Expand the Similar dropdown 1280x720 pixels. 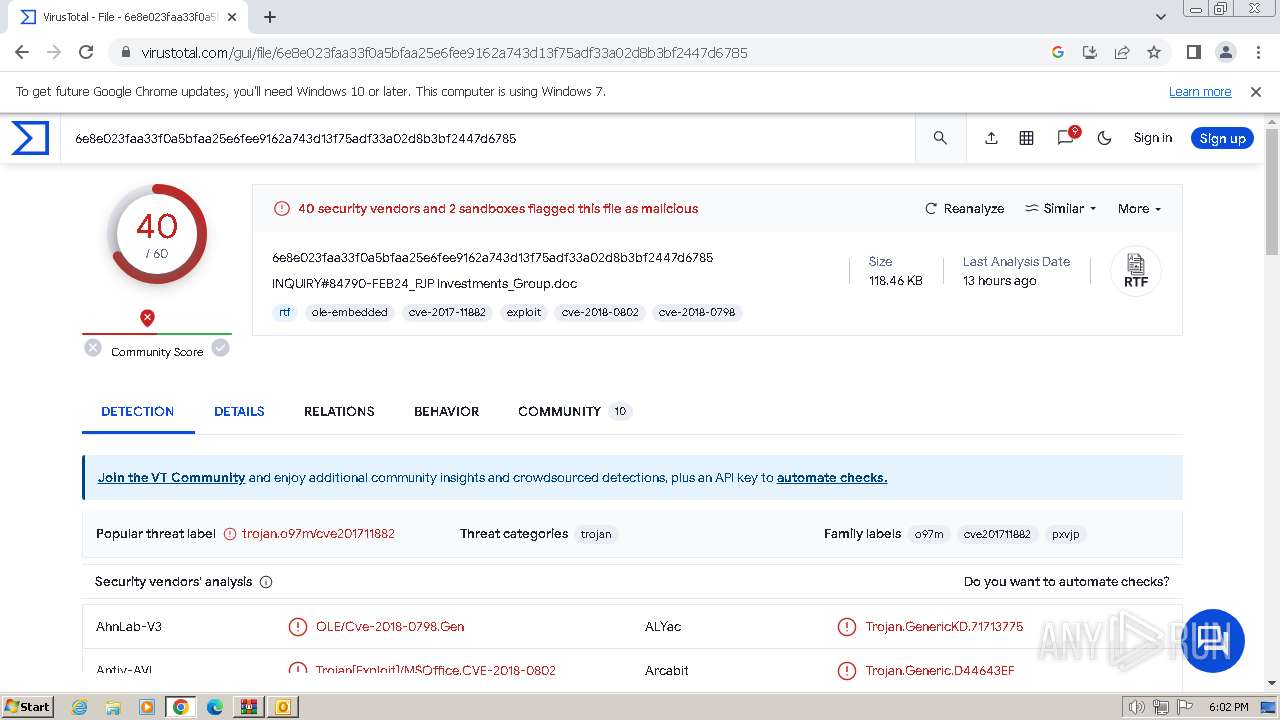pos(1061,209)
